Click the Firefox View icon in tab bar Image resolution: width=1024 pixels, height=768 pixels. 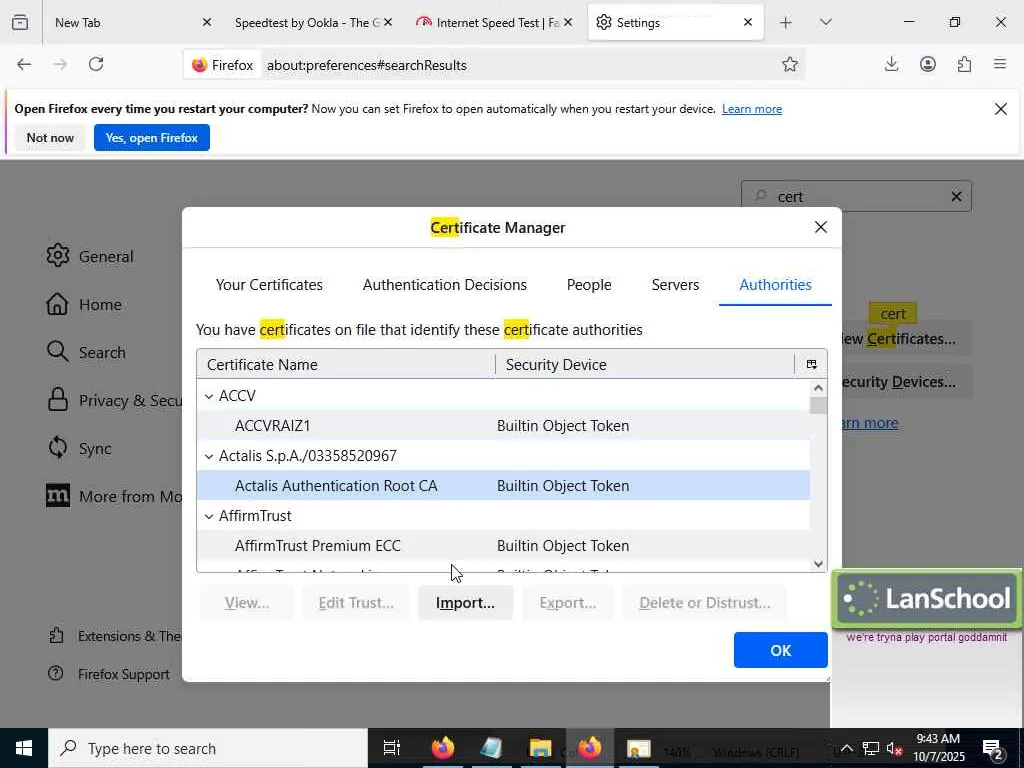click(x=20, y=22)
